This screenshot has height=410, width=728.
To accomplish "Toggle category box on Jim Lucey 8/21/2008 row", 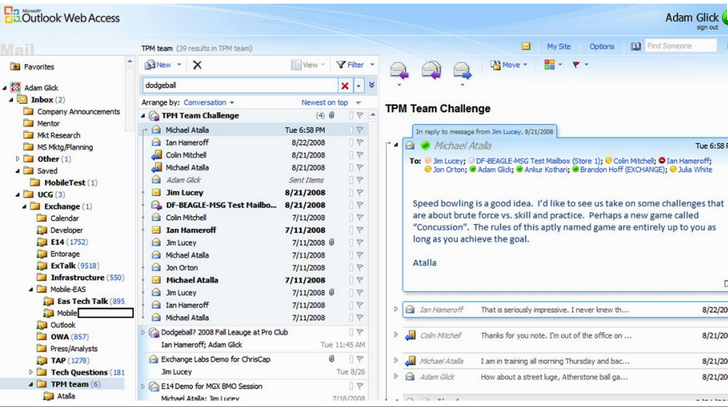I will point(351,192).
